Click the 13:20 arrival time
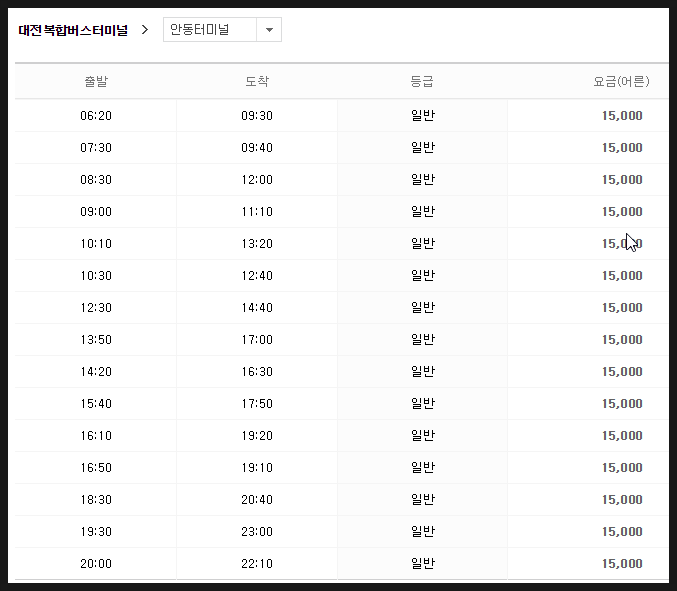 257,243
